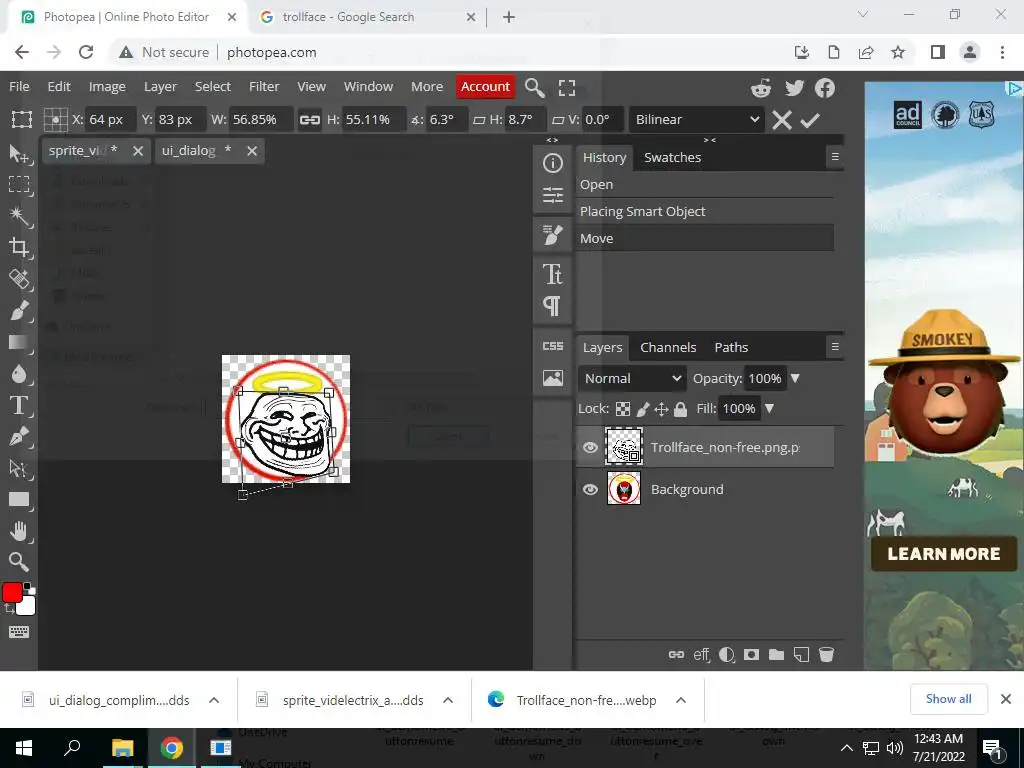Screen dimensions: 1024x768
Task: Toggle width-height link constraint
Action: [x=310, y=120]
